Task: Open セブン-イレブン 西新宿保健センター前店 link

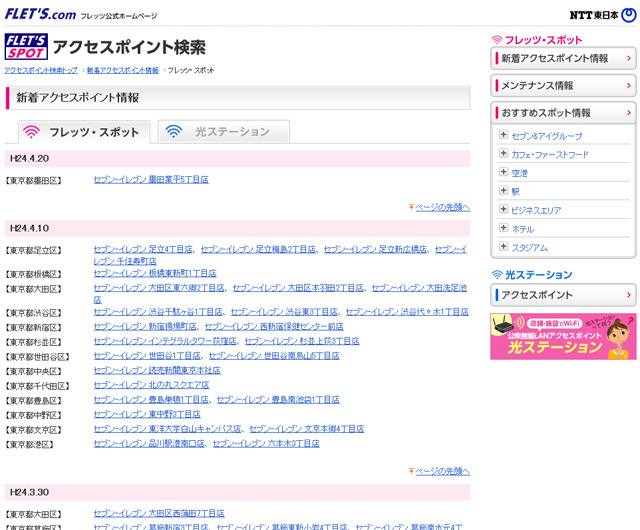Action: point(274,327)
